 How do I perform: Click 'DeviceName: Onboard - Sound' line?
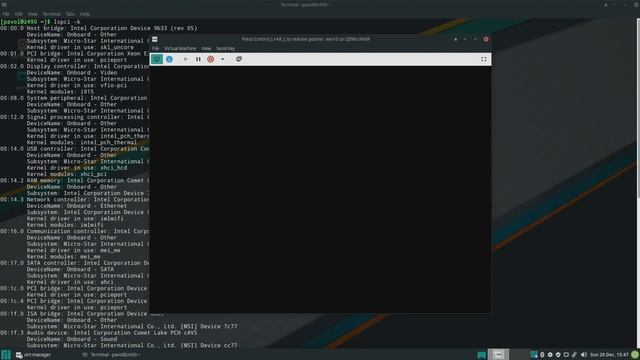72,339
